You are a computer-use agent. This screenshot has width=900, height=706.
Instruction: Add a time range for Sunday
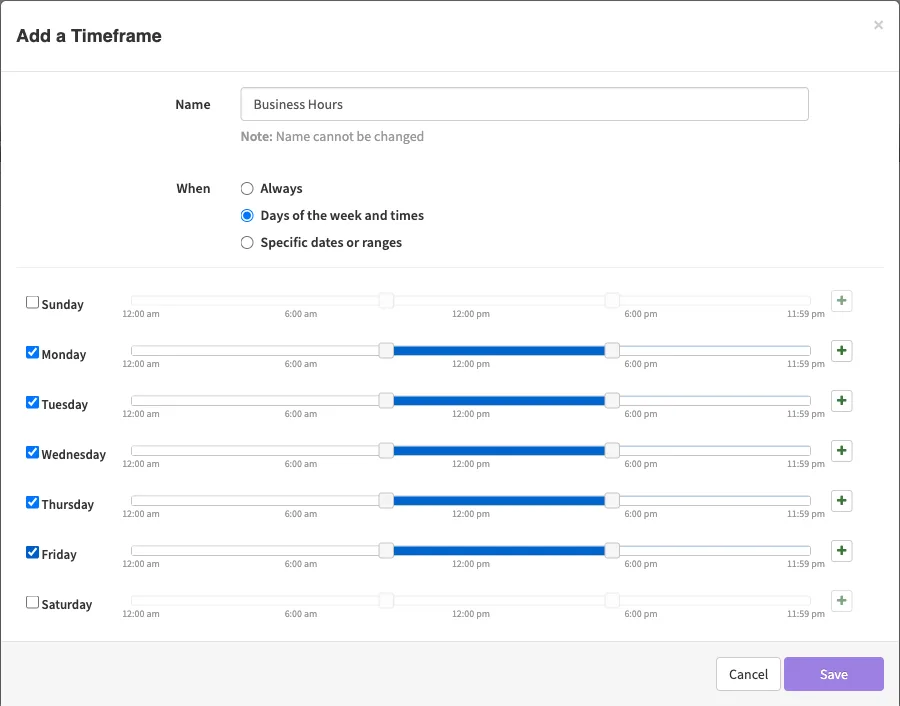coord(841,301)
